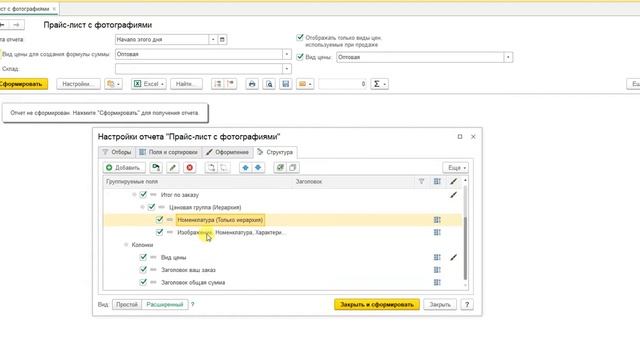Switch to the Отборы tab

tap(117, 152)
